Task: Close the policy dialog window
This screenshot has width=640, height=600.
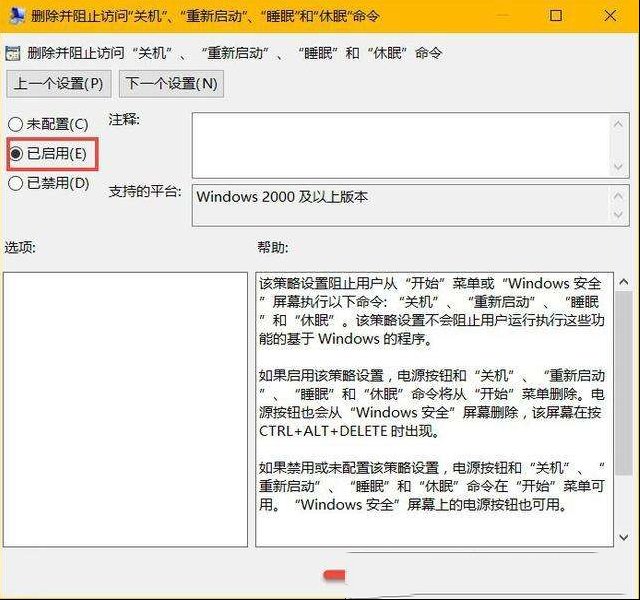Action: pyautogui.click(x=610, y=16)
